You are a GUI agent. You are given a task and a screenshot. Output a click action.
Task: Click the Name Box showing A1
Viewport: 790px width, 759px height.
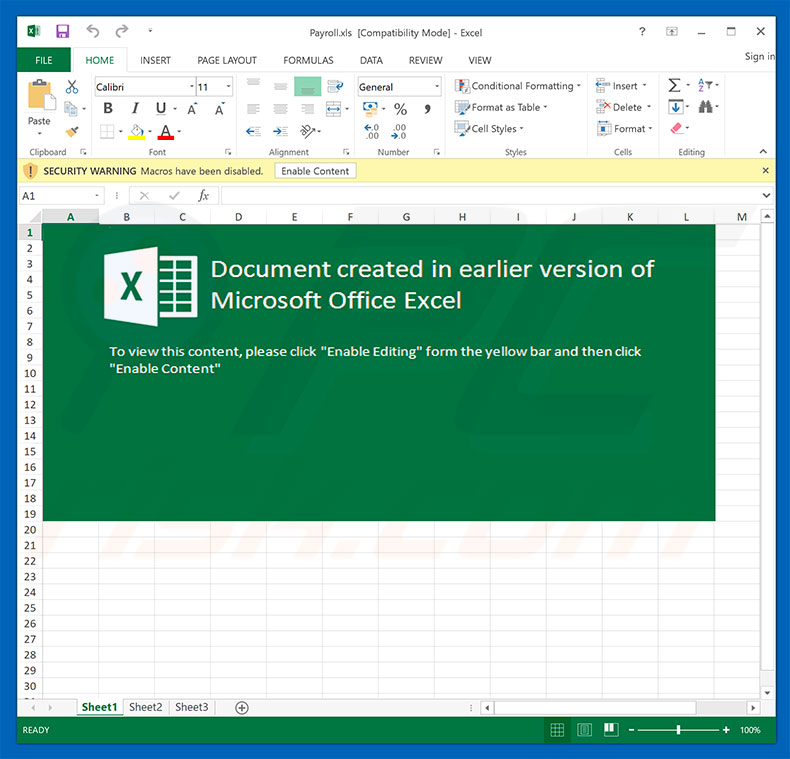coord(61,196)
